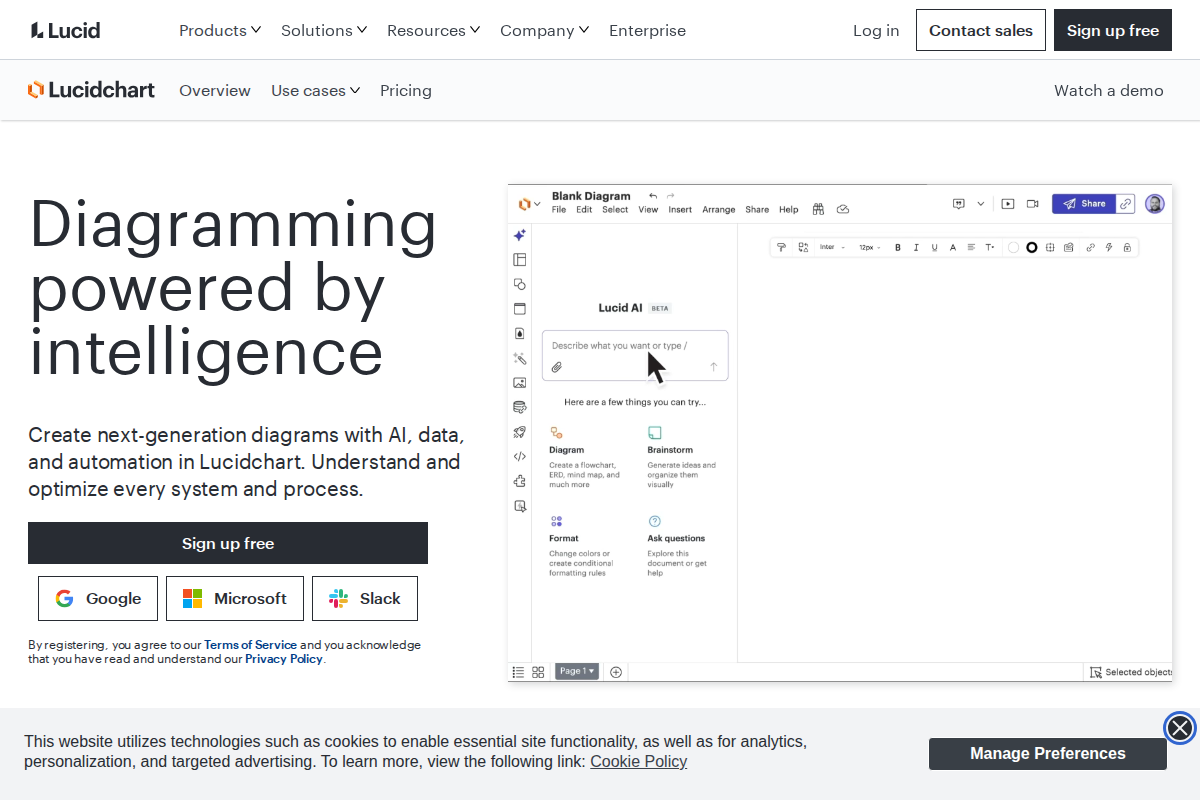
Task: Click the binoculars find icon
Action: 818,209
